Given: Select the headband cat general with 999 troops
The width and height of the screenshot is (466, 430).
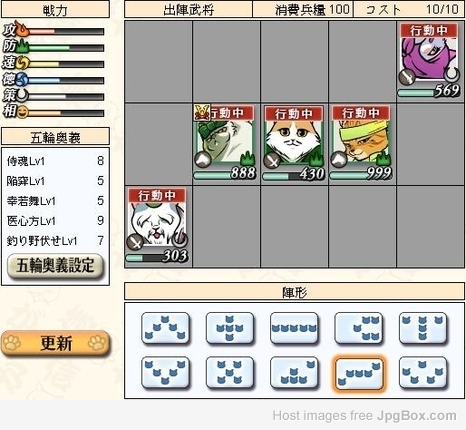Looking at the screenshot, I should [361, 143].
